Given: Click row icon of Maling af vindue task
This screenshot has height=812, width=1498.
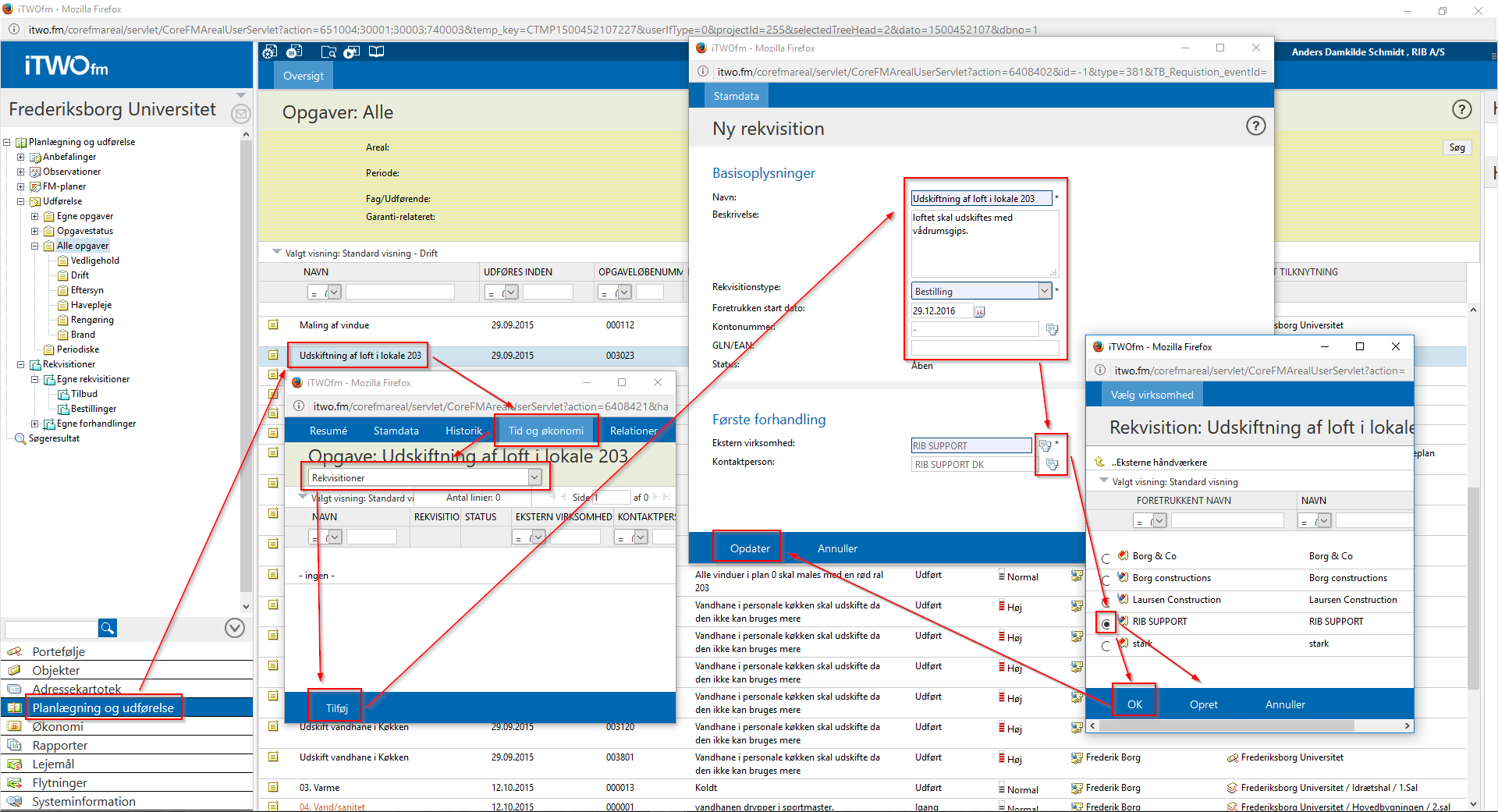Looking at the screenshot, I should coord(273,324).
